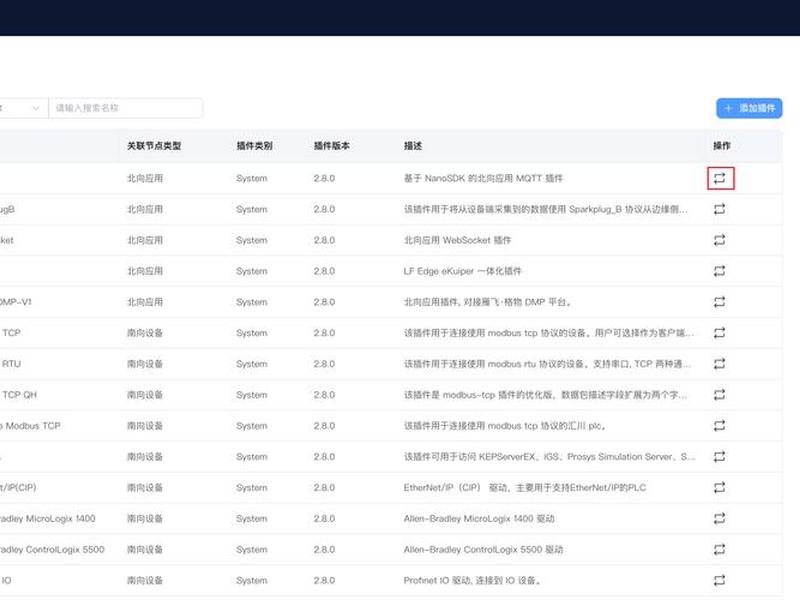Click the swap icon for EtherNet/IP (CIP) row

(x=719, y=488)
